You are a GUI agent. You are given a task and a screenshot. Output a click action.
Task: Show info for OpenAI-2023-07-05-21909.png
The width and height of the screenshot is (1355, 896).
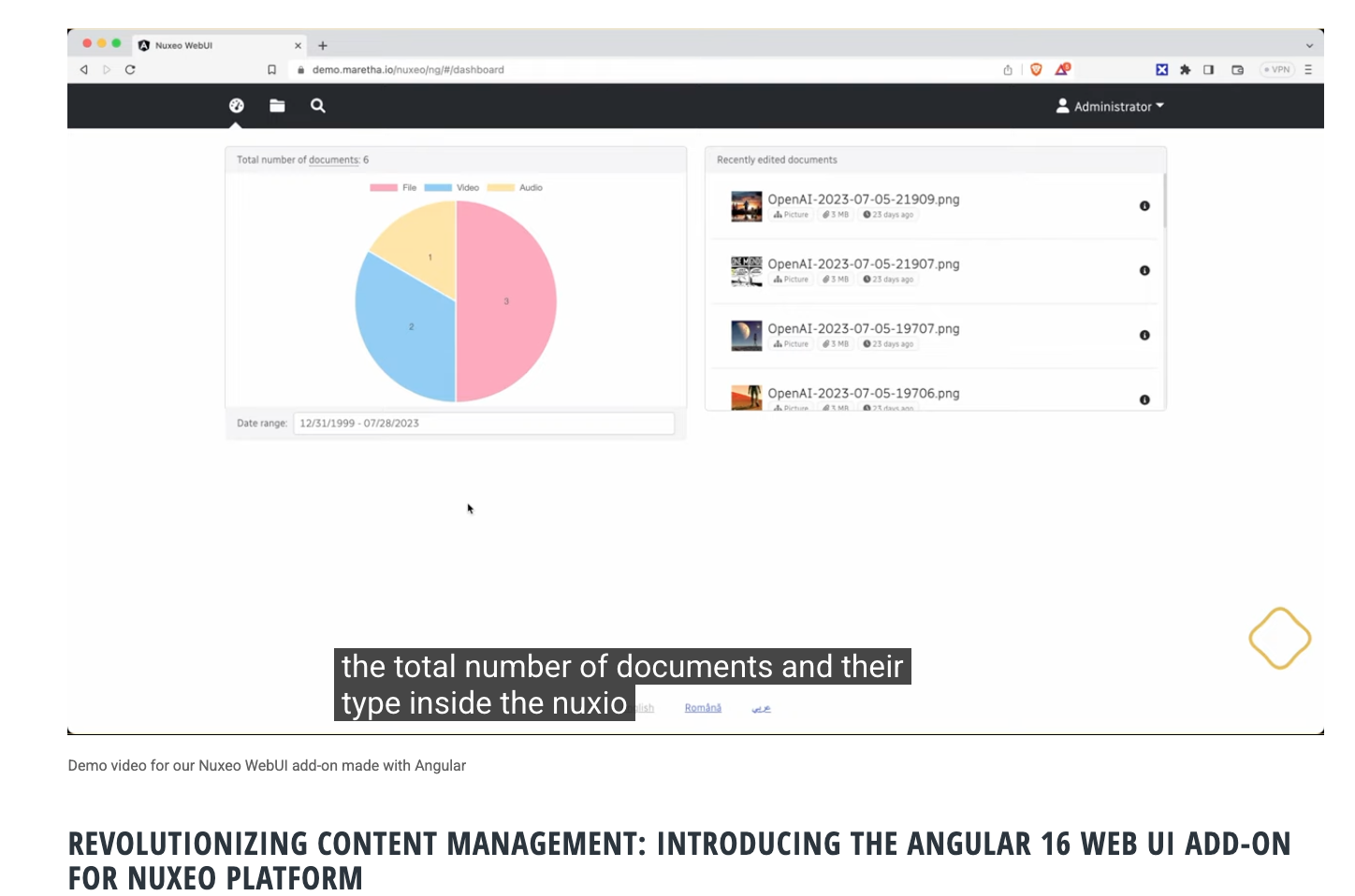1144,206
